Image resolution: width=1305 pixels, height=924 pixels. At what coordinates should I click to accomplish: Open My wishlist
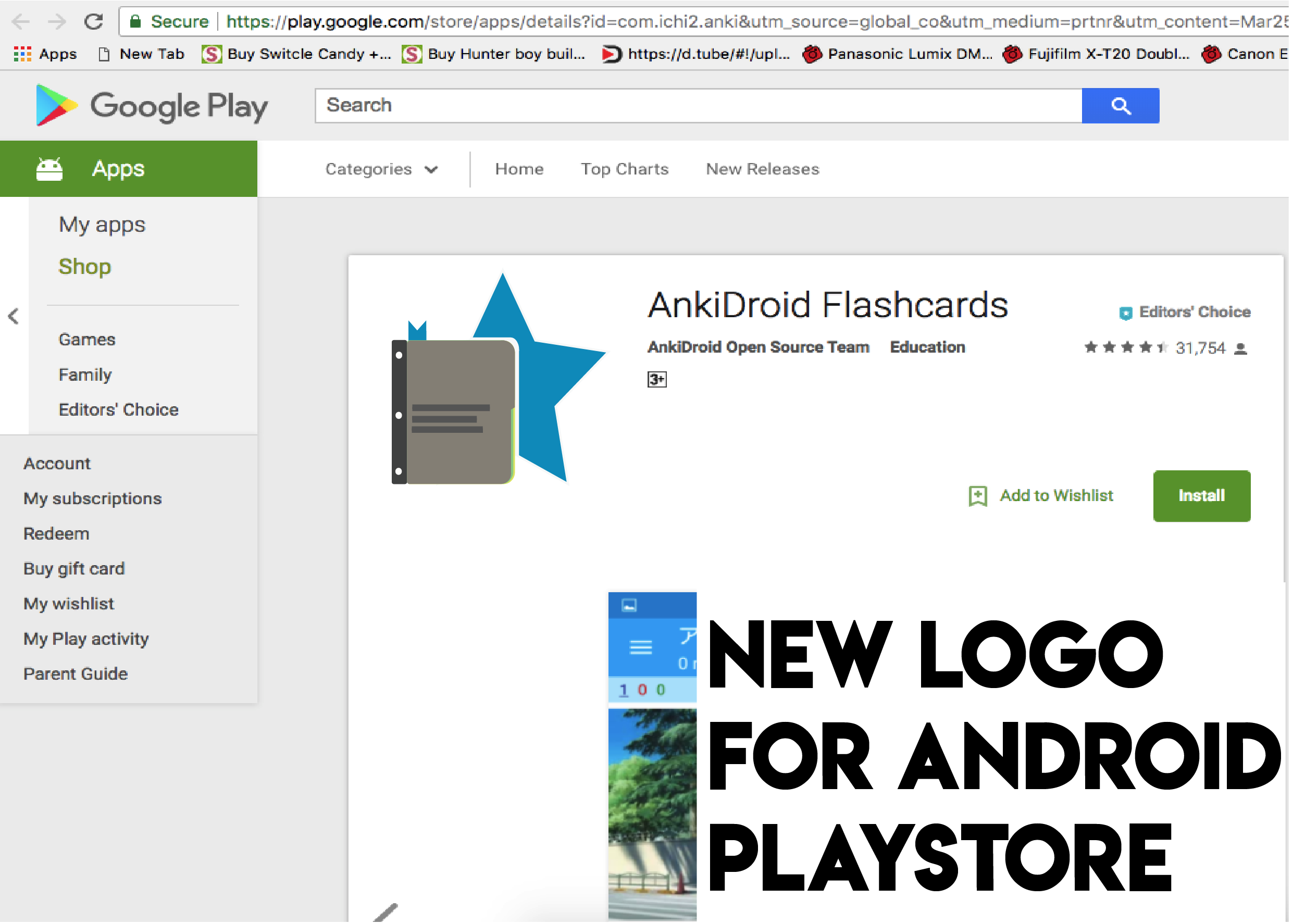click(69, 604)
